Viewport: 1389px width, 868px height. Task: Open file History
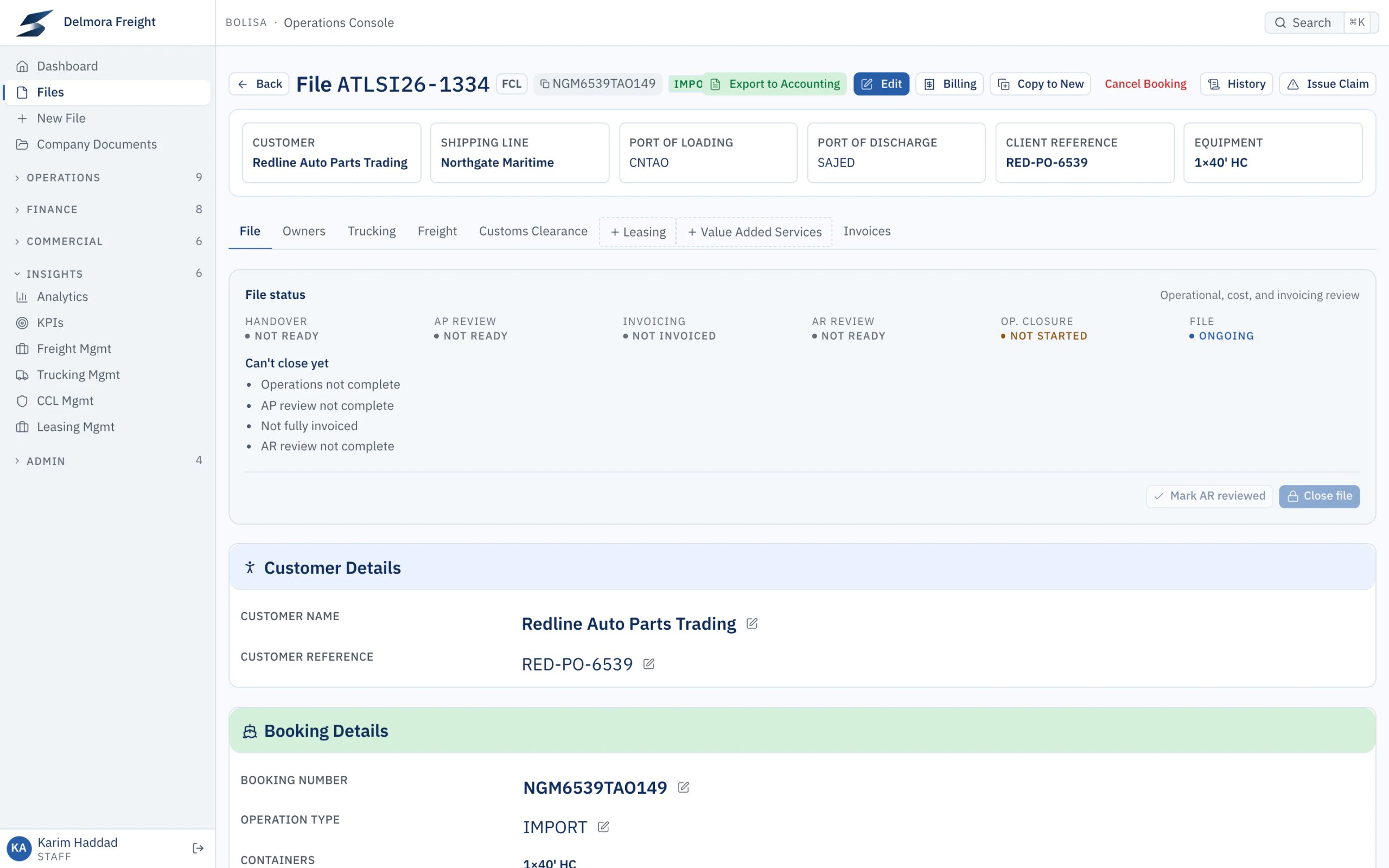tap(1237, 84)
